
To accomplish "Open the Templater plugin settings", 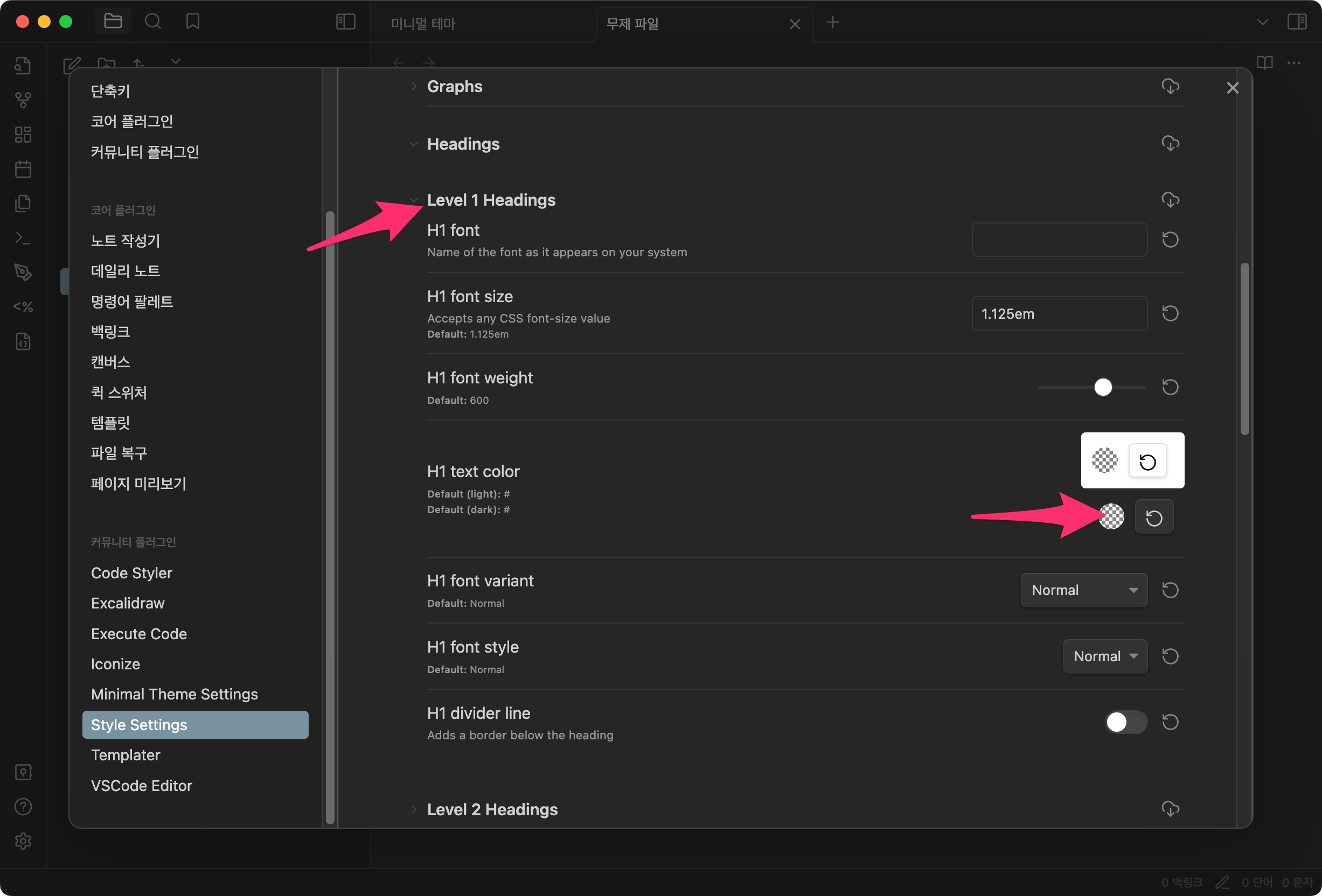I will (125, 755).
